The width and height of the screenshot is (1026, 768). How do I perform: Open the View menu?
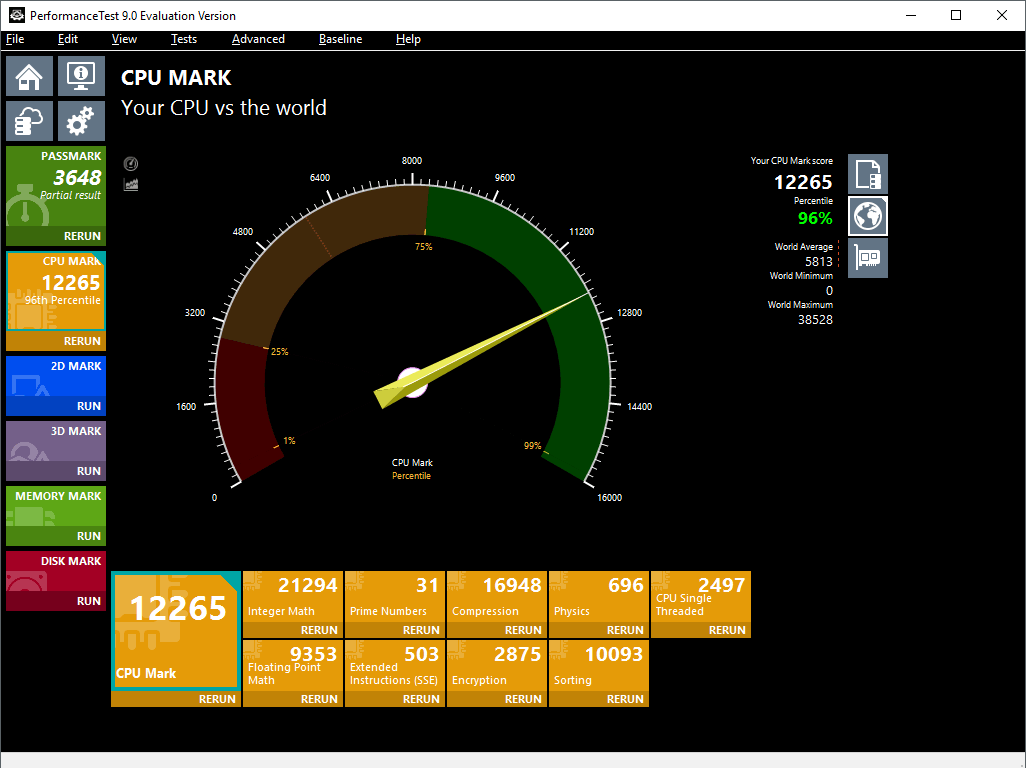click(124, 39)
